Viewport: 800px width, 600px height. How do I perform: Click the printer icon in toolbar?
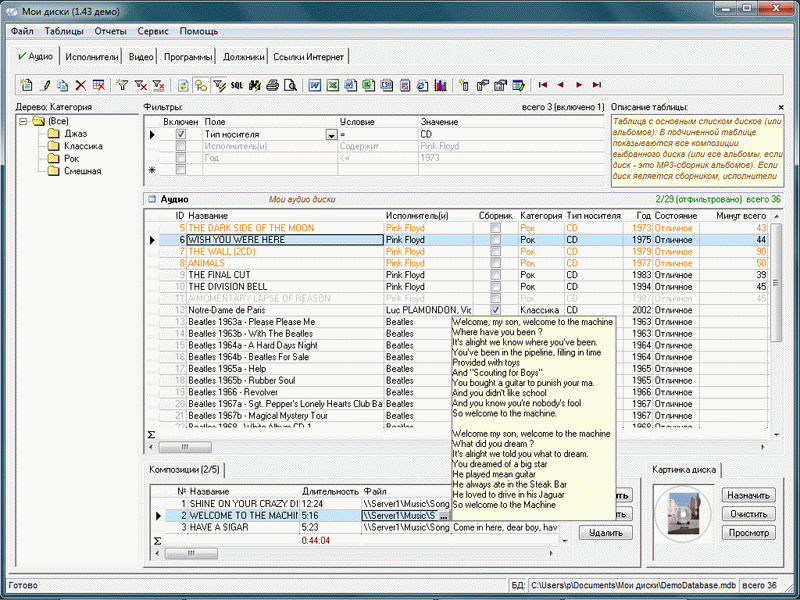point(271,85)
